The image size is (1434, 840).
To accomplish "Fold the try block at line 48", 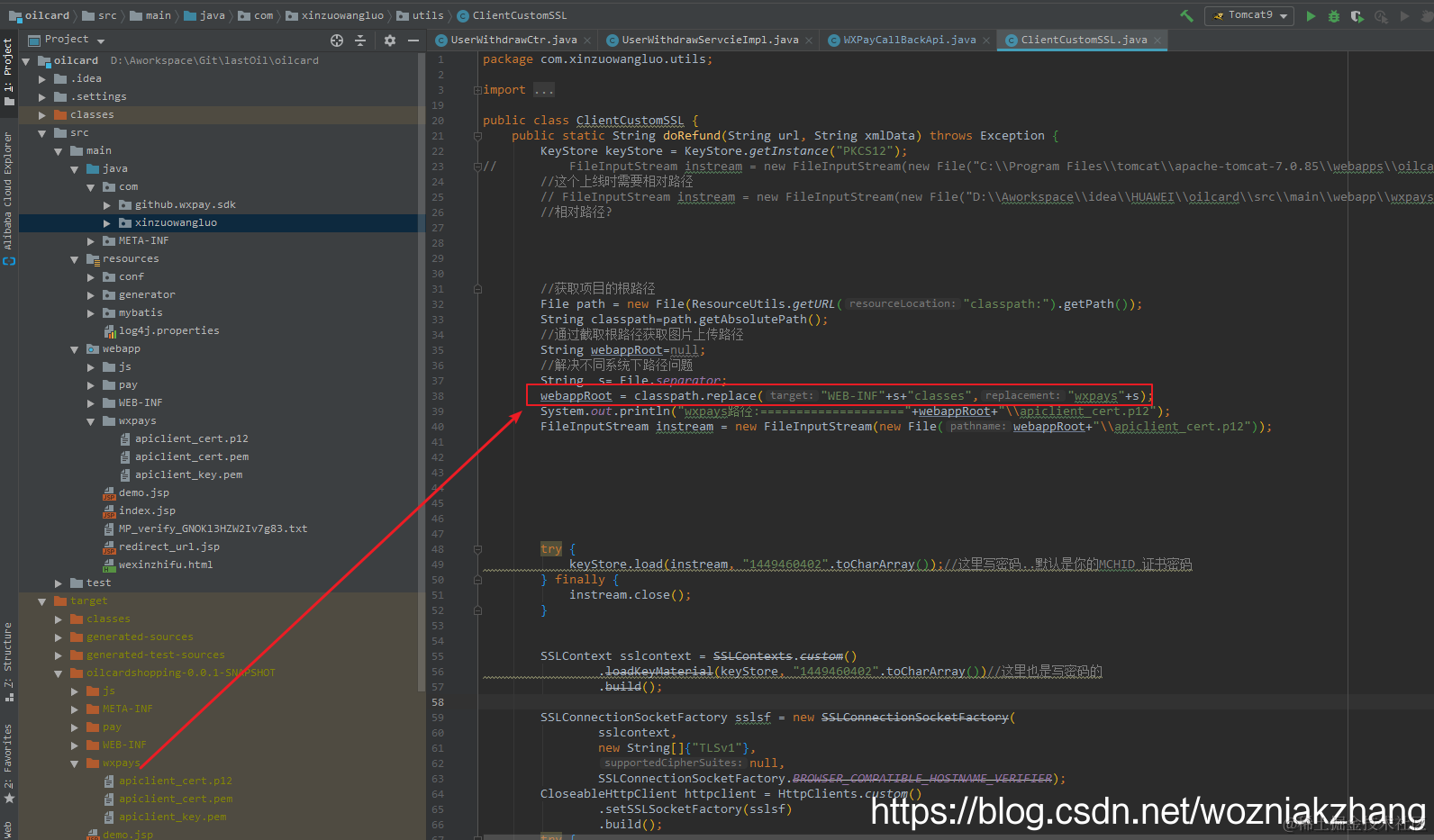I will click(477, 549).
